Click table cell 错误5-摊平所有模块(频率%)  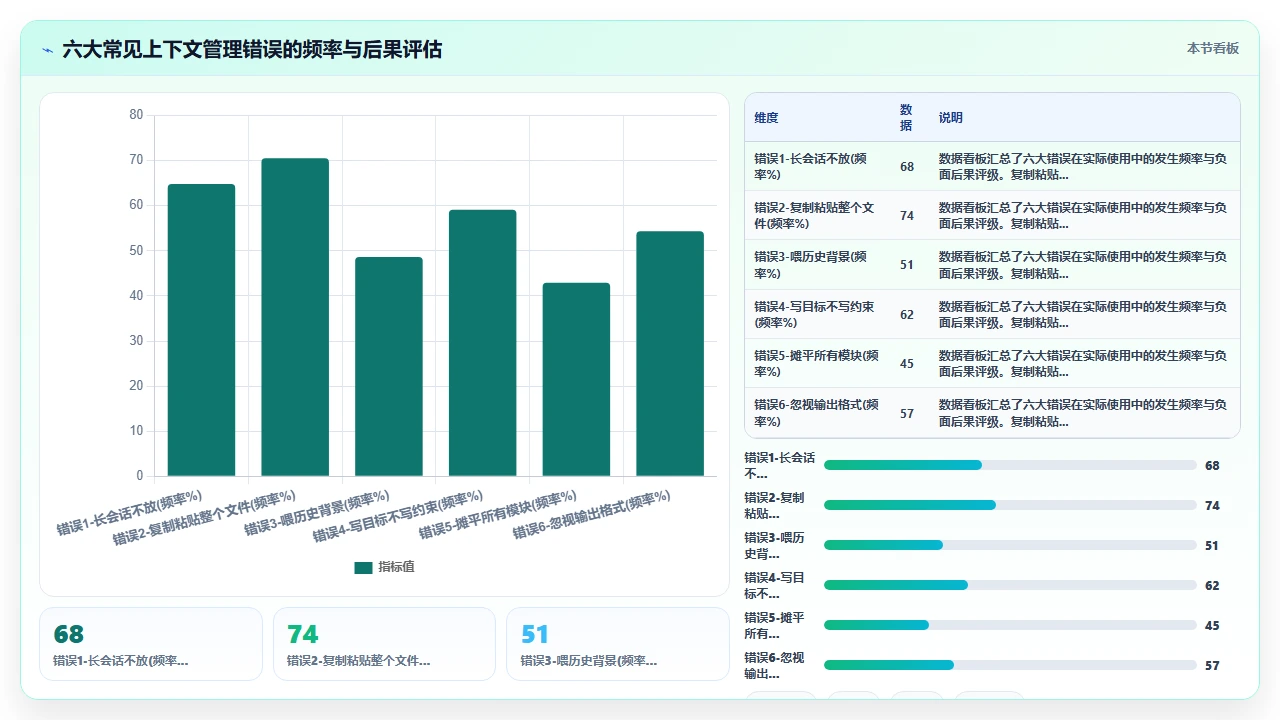(x=817, y=362)
